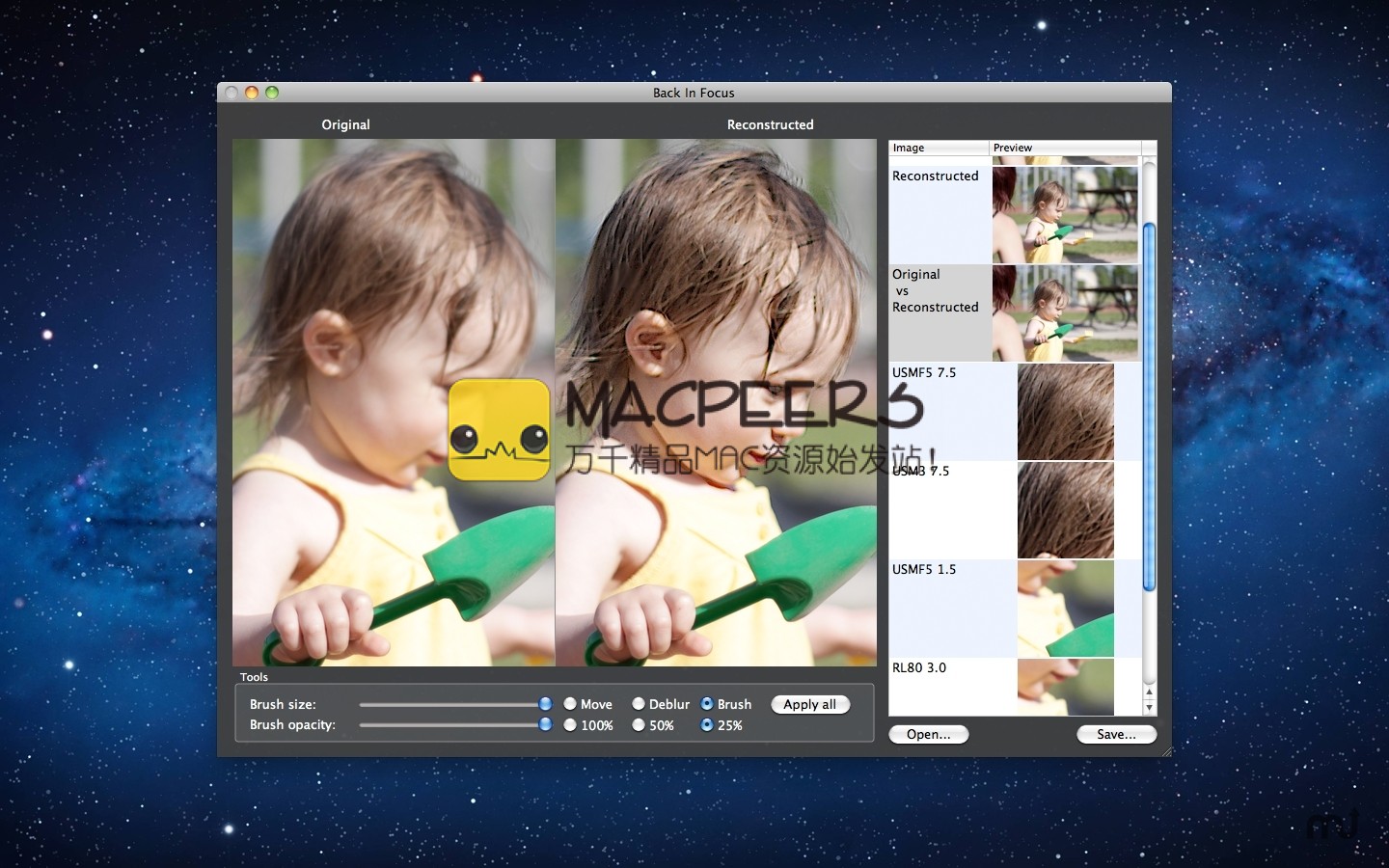Viewport: 1389px width, 868px height.
Task: Set brush opacity to 100%
Action: pyautogui.click(x=570, y=725)
